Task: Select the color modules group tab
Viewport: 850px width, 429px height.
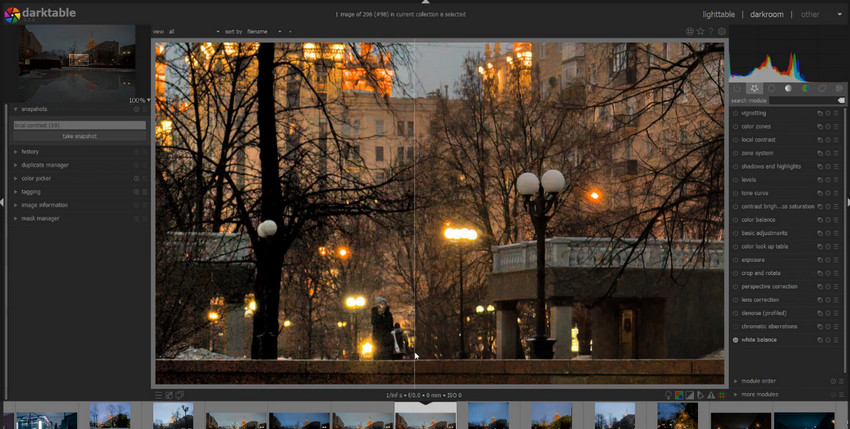Action: [805, 88]
